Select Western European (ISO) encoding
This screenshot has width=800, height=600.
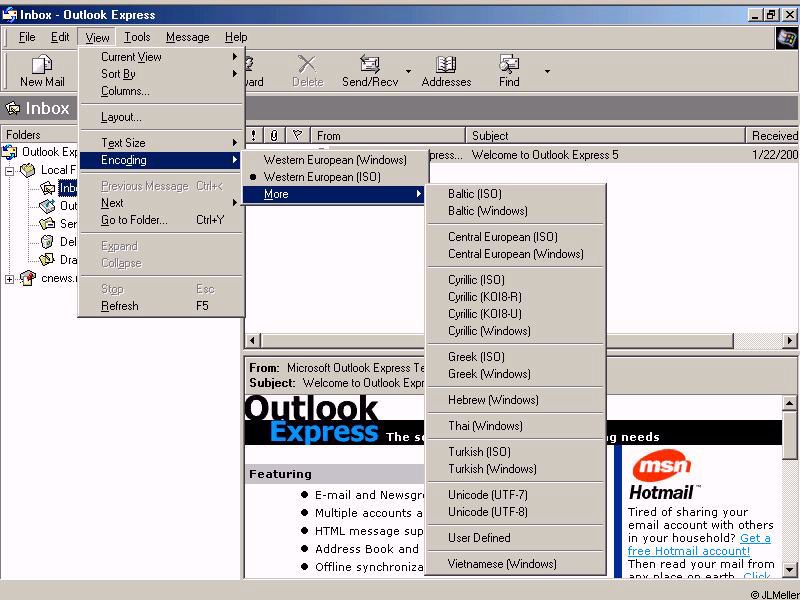pyautogui.click(x=322, y=177)
